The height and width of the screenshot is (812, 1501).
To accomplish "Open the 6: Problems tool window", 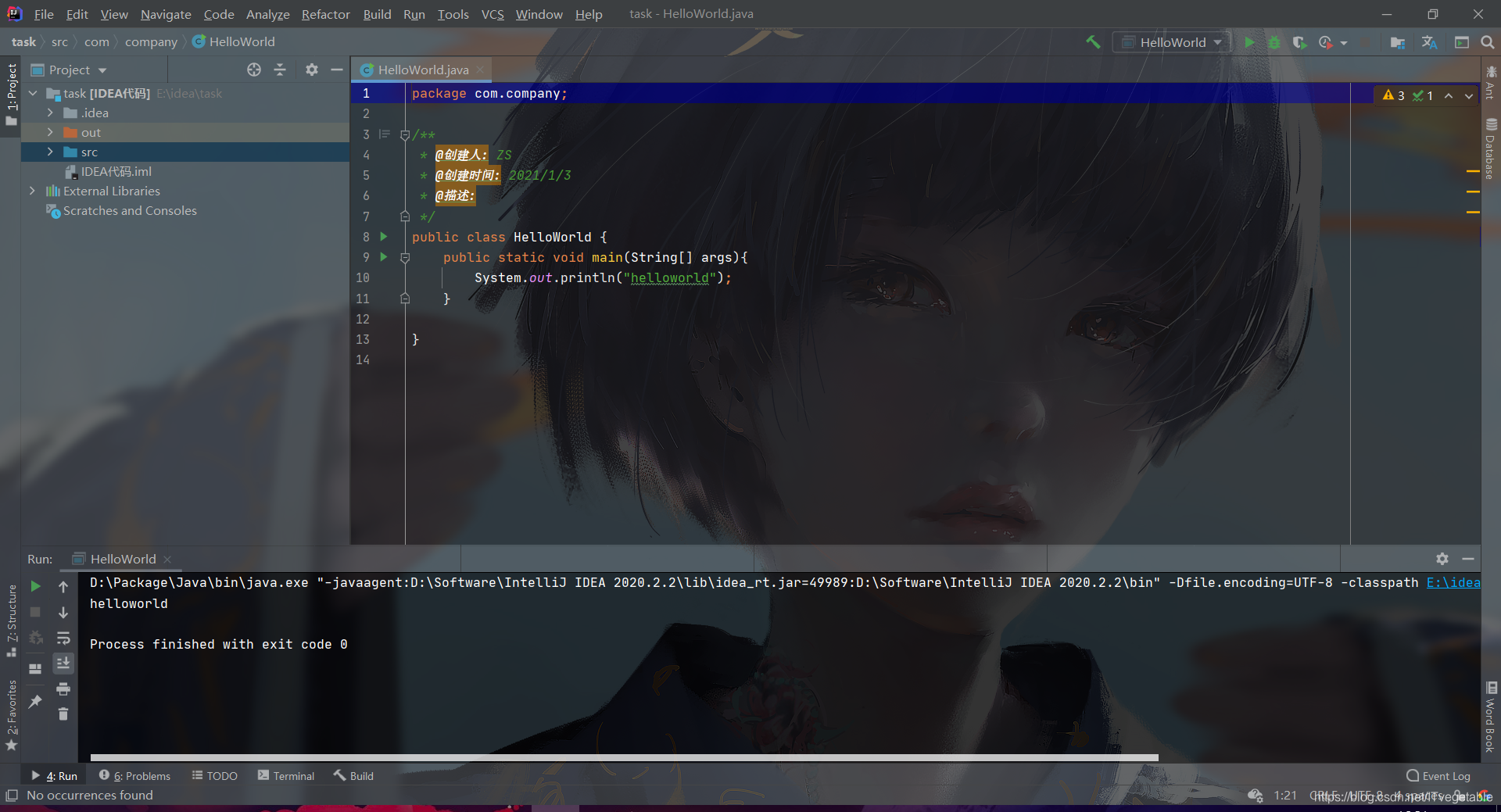I will tap(134, 775).
